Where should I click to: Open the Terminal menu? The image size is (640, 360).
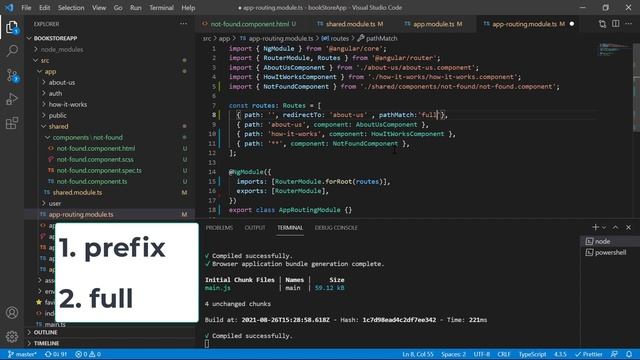click(161, 7)
